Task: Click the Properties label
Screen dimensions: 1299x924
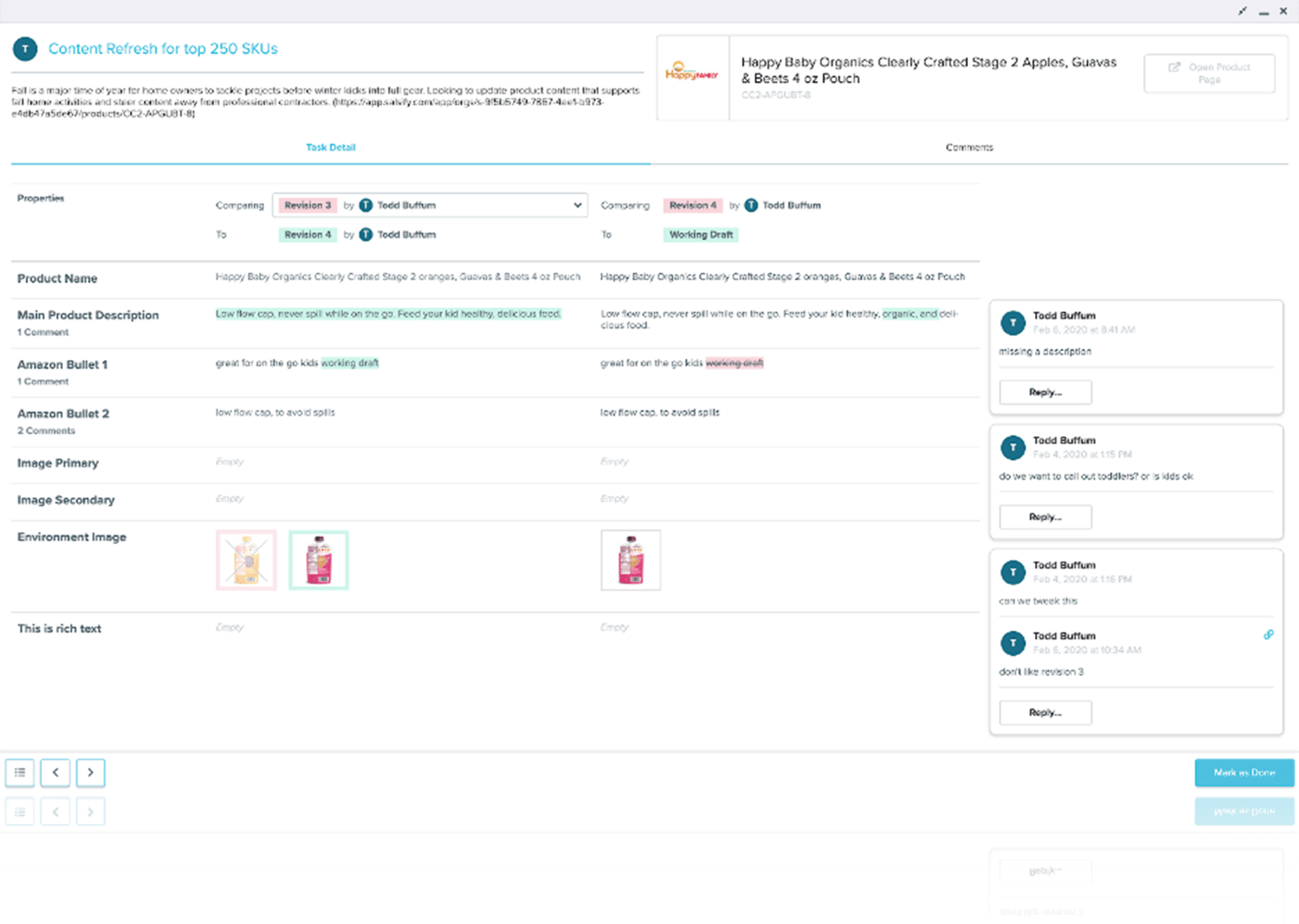Action: [x=41, y=198]
